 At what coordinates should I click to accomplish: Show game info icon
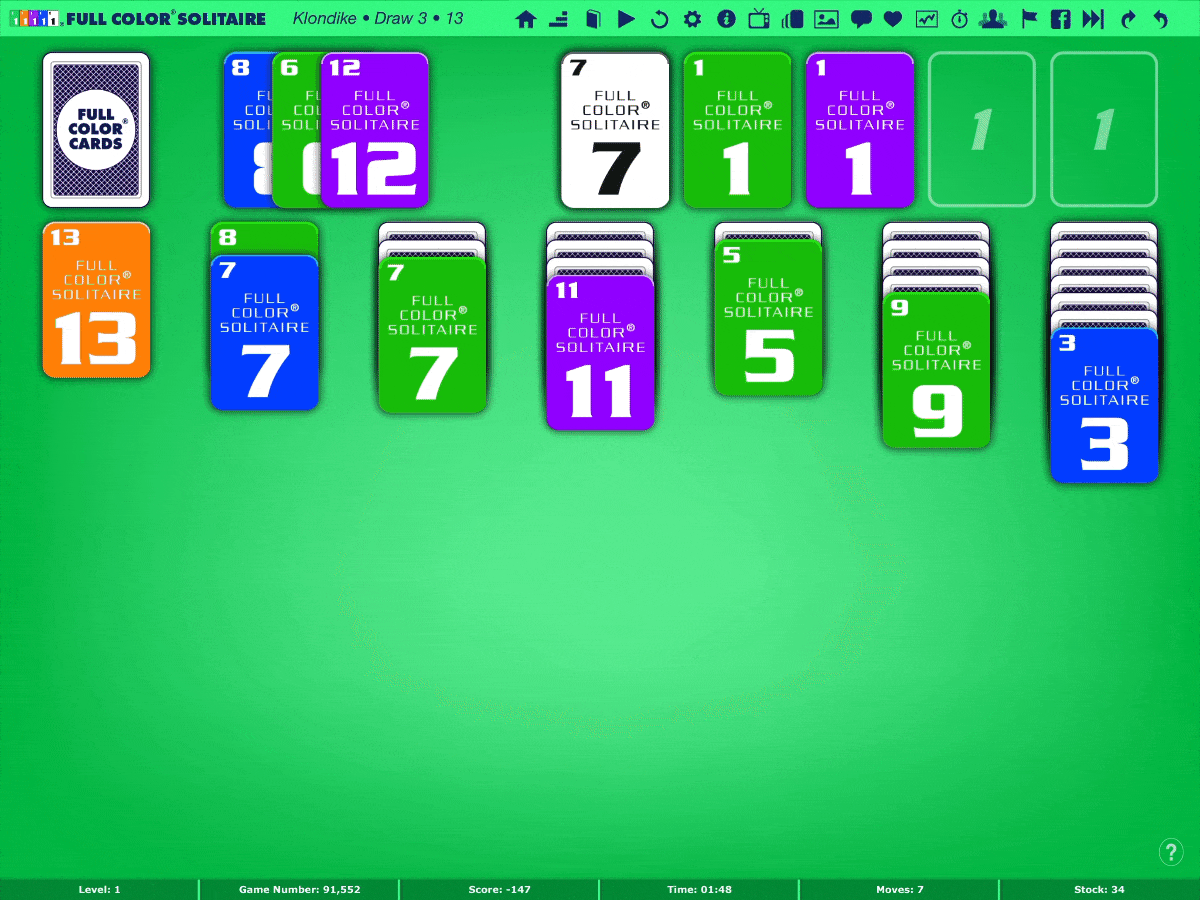[x=726, y=19]
